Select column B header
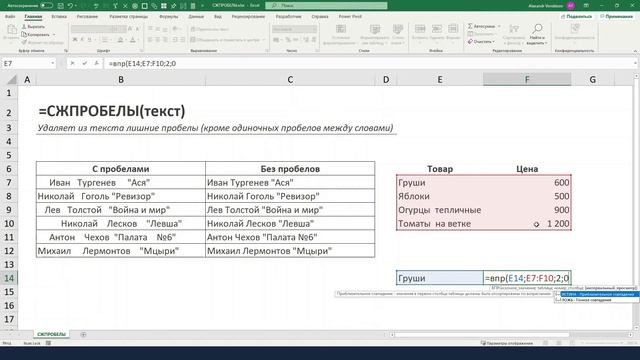 (121, 80)
